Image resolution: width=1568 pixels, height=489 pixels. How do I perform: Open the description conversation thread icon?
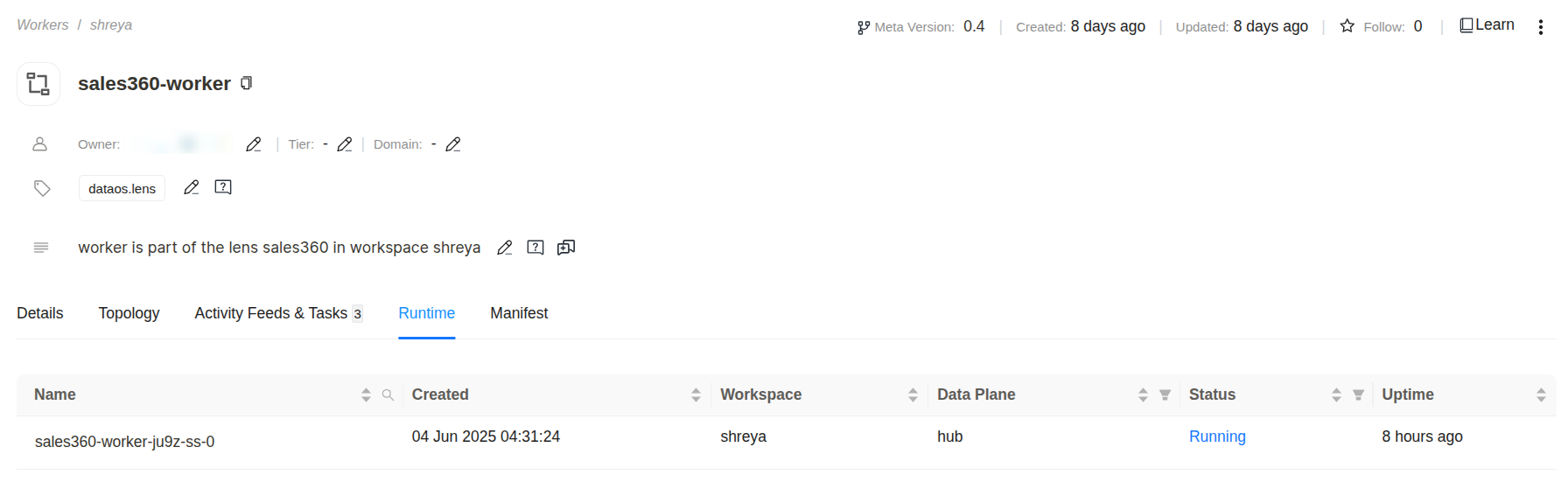click(566, 248)
